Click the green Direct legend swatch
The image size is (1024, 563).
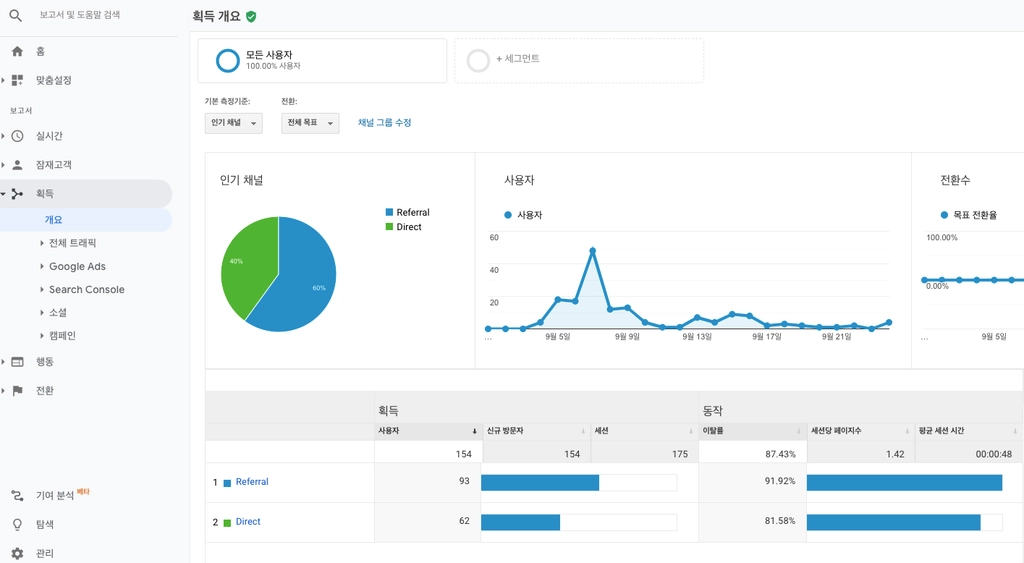click(389, 227)
